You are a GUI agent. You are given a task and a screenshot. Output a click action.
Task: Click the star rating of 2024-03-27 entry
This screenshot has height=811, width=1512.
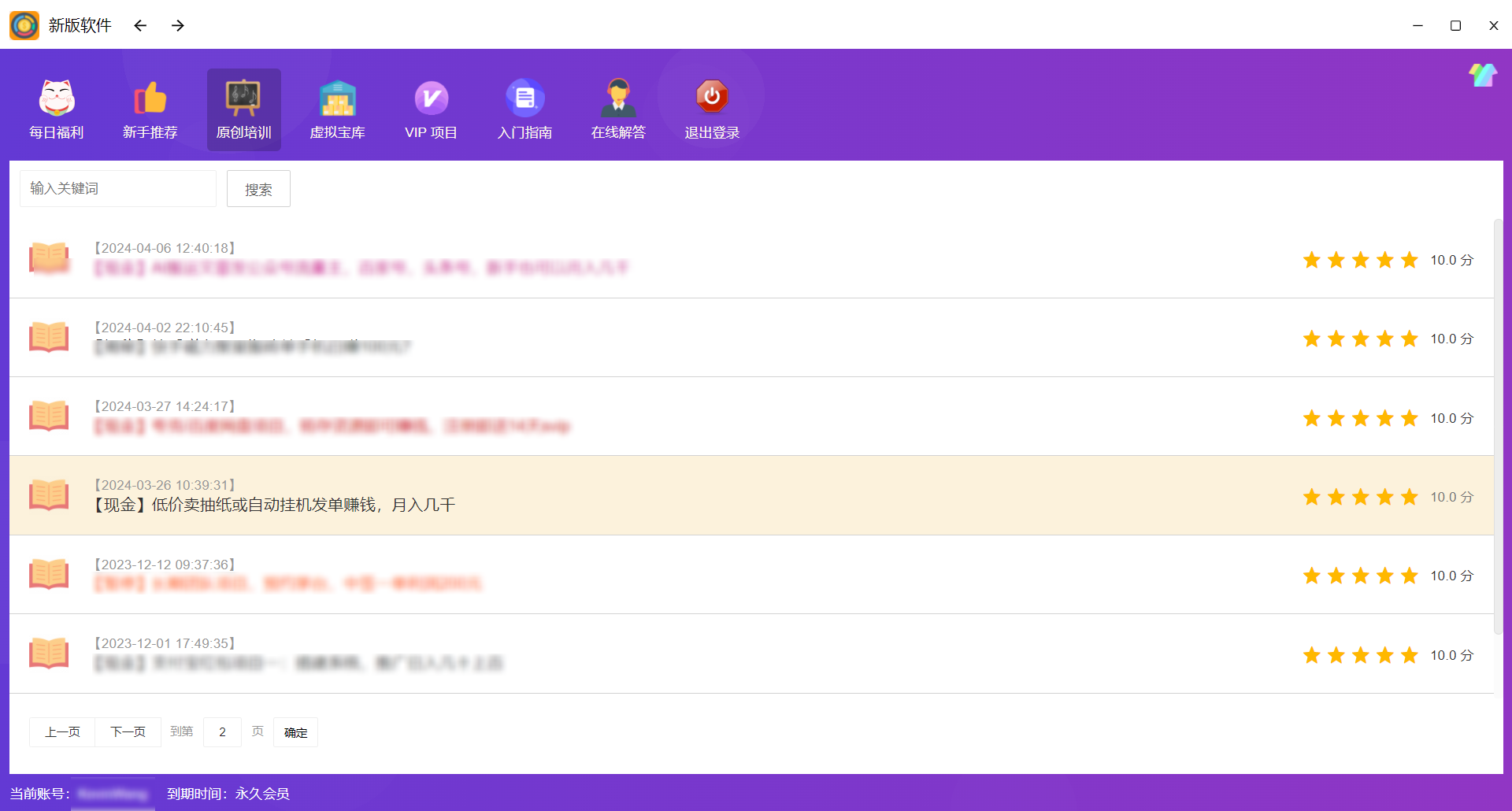[1360, 418]
